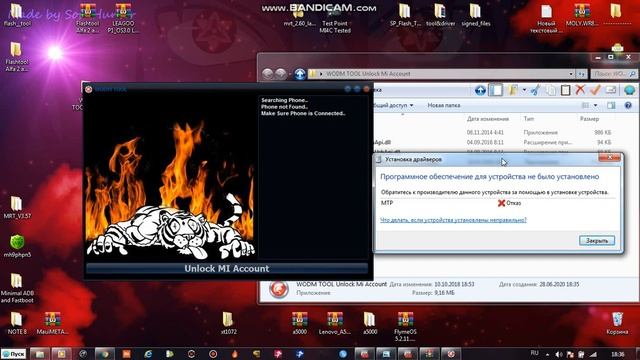This screenshot has width=640, height=360.
Task: Click Internet Explorer icon in taskbar
Action: click(x=148, y=354)
